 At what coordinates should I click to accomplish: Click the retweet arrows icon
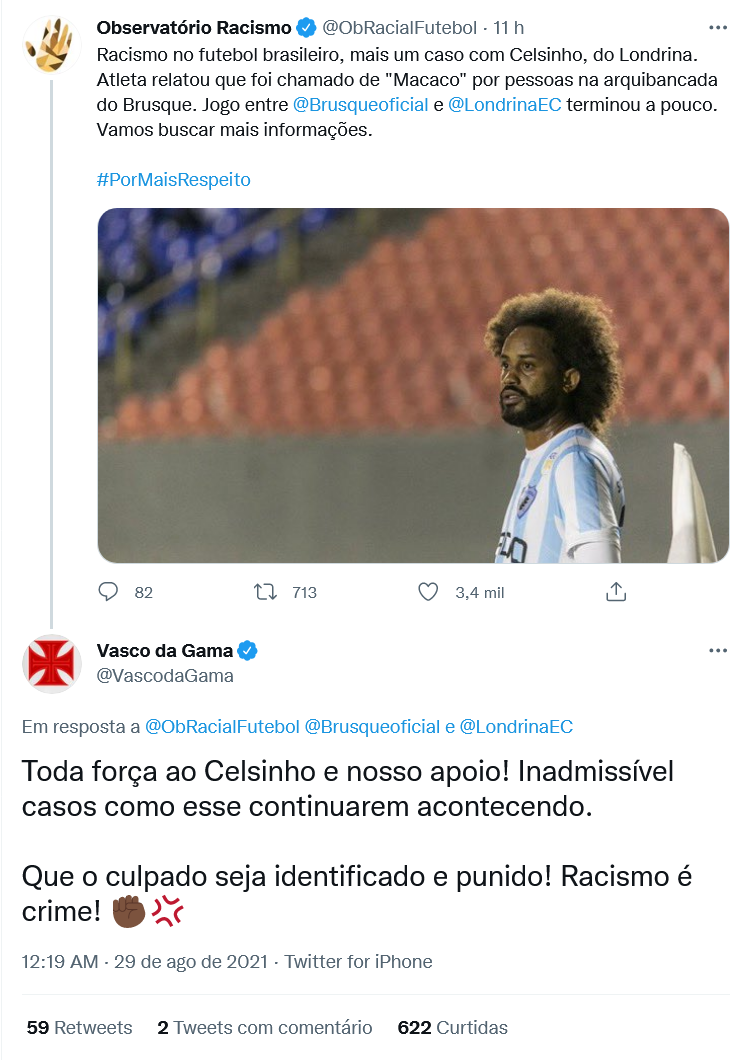(265, 593)
